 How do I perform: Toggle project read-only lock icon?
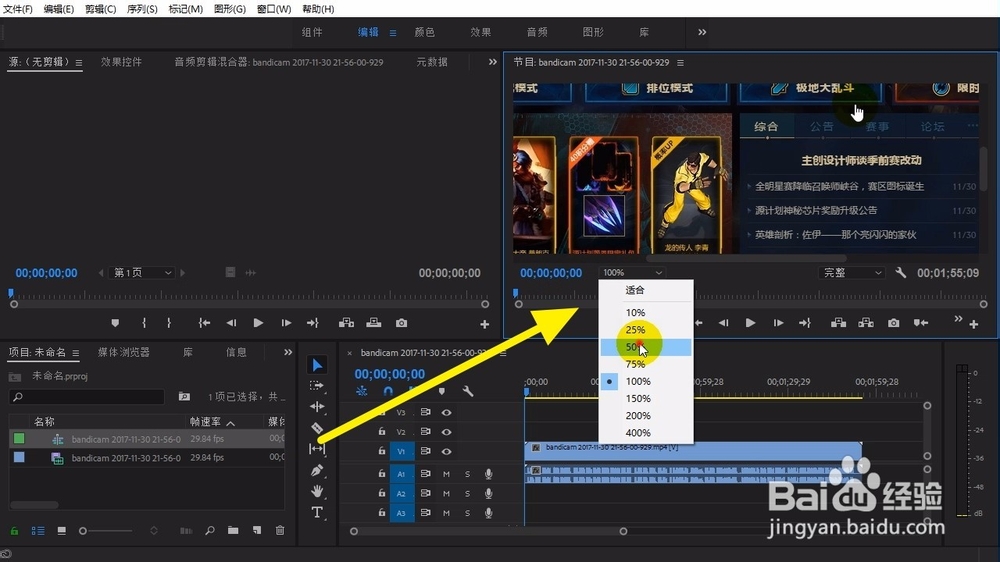tap(14, 530)
